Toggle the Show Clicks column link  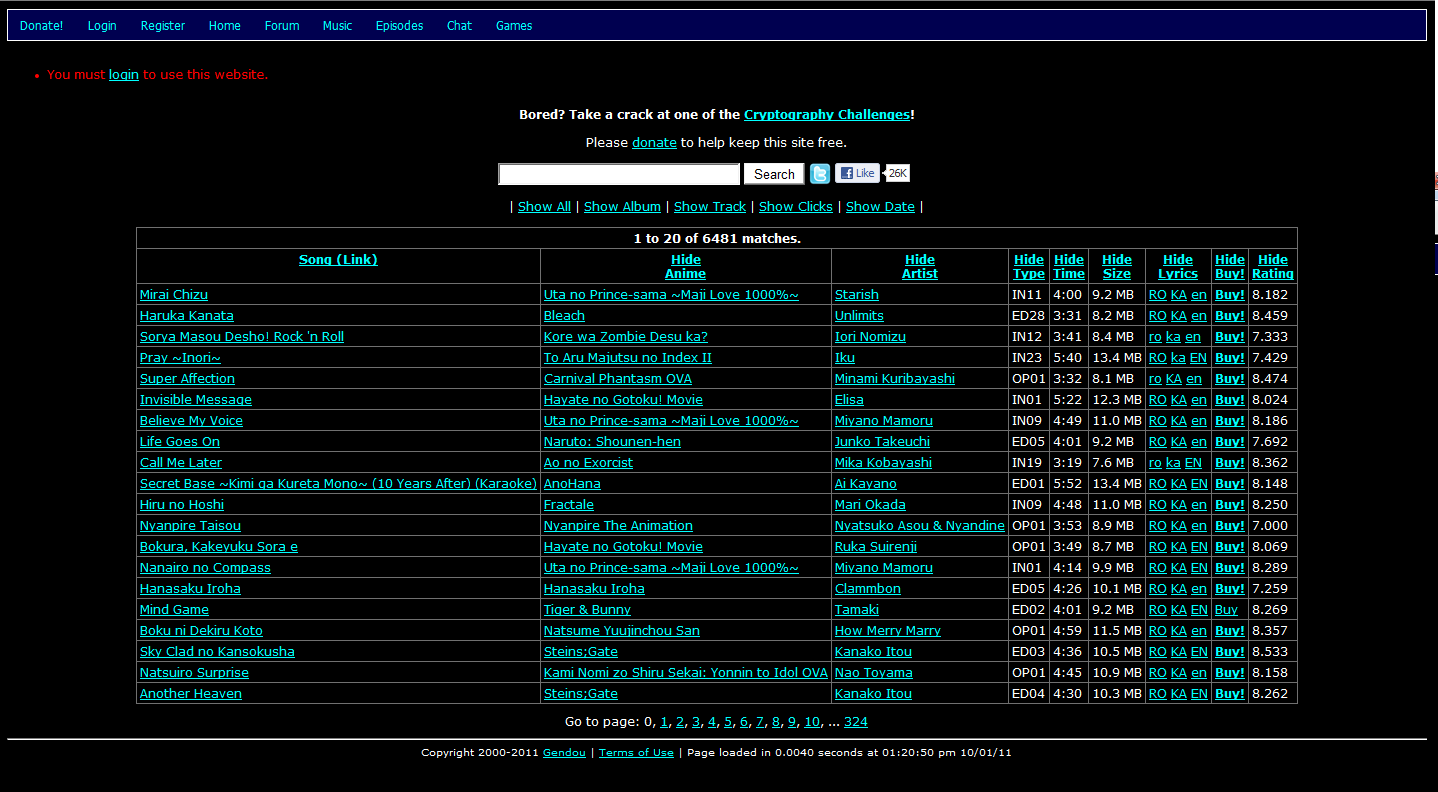pyautogui.click(x=796, y=207)
